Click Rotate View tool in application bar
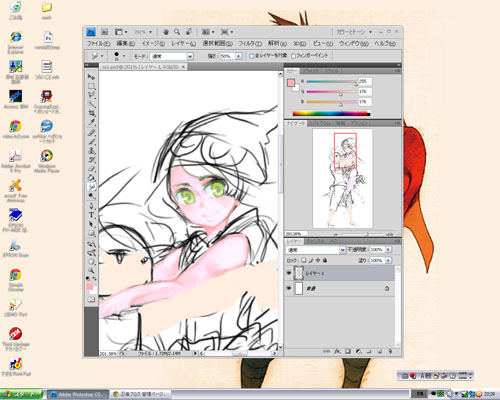 click(189, 32)
